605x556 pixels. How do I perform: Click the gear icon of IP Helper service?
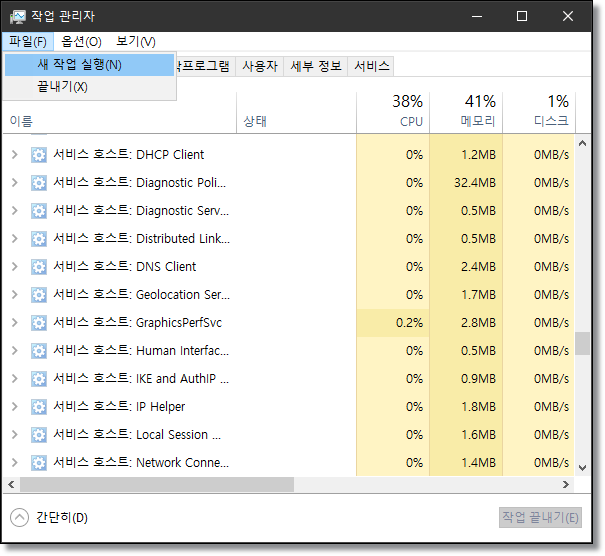tap(39, 407)
